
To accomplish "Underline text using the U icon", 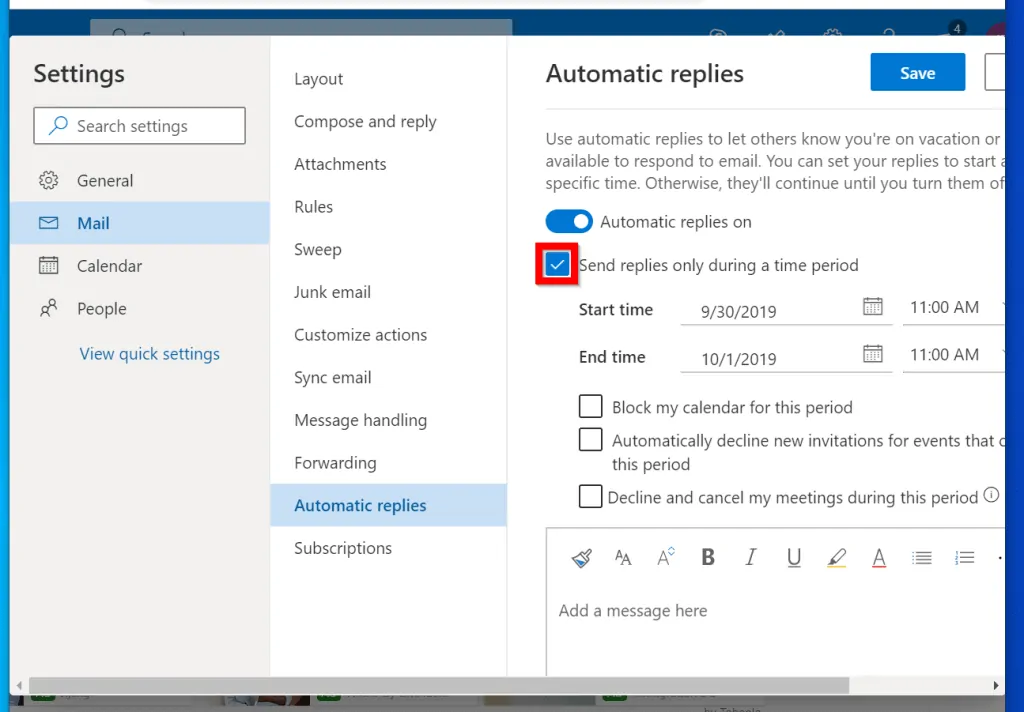I will [x=794, y=558].
